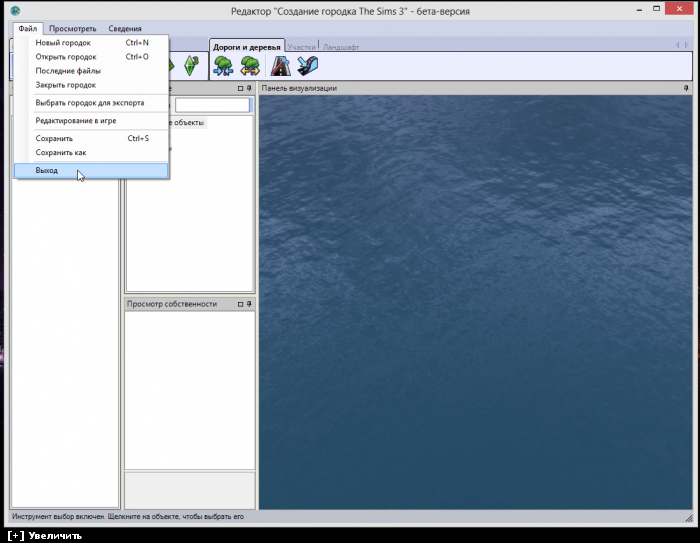Viewport: 700px width, 543px height.
Task: Select the curved road with blue arrow icon
Action: point(307,66)
